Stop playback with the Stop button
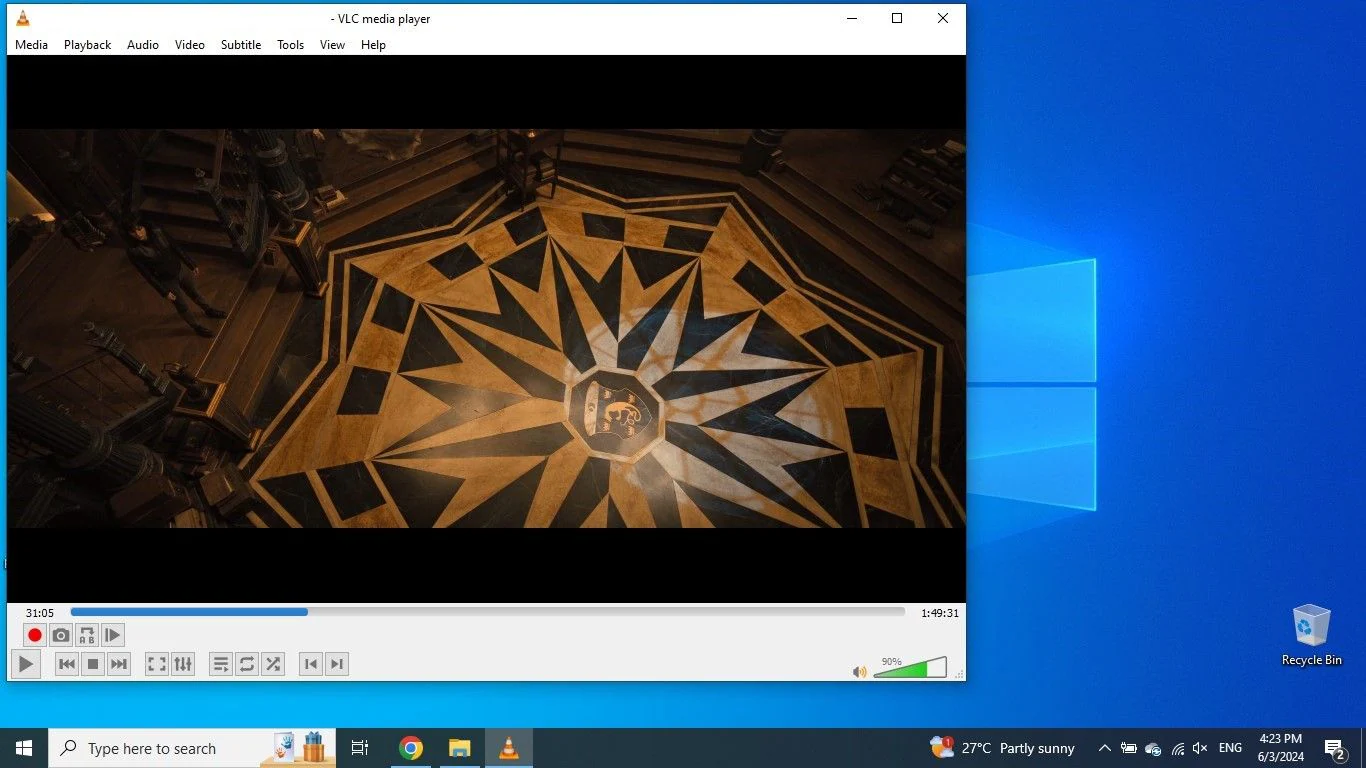This screenshot has height=768, width=1366. click(x=93, y=664)
